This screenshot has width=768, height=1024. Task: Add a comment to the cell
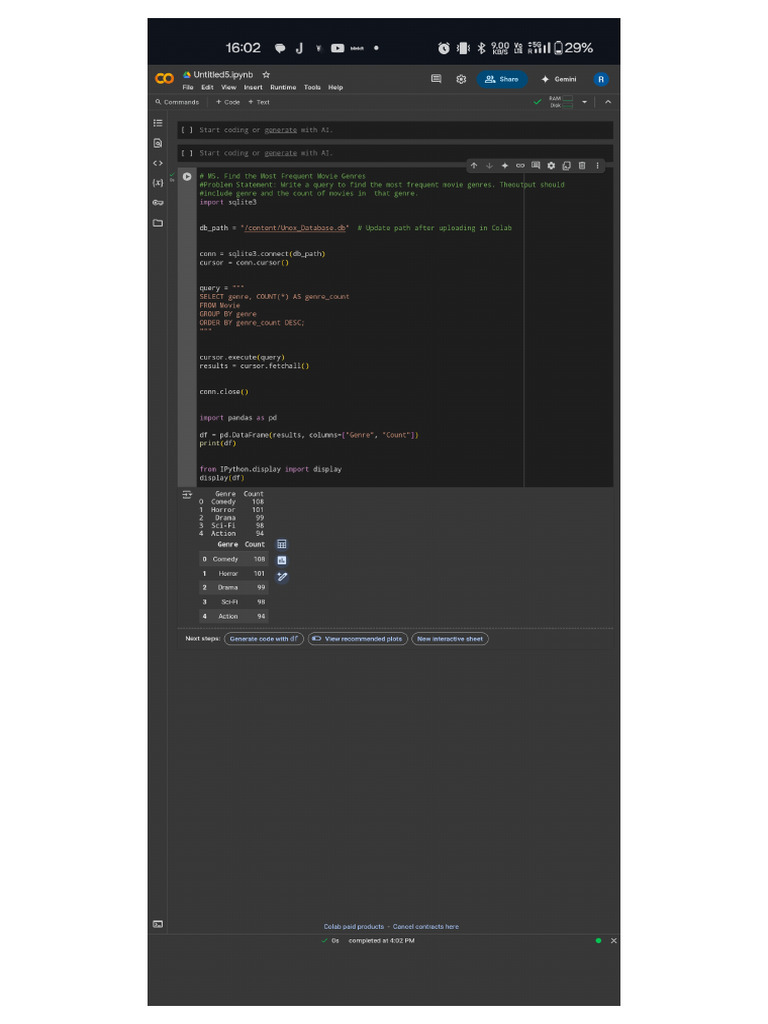click(x=536, y=166)
